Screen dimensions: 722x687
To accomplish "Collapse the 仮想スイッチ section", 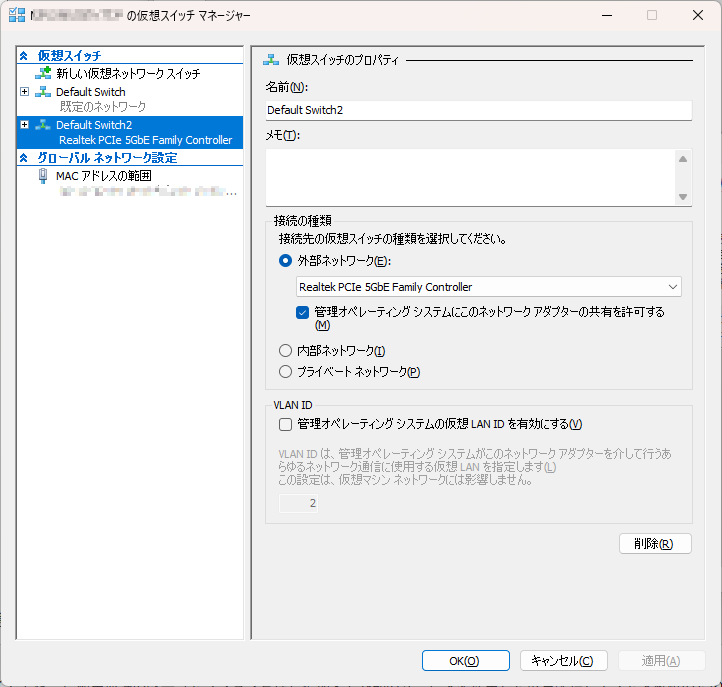I will tap(25, 56).
